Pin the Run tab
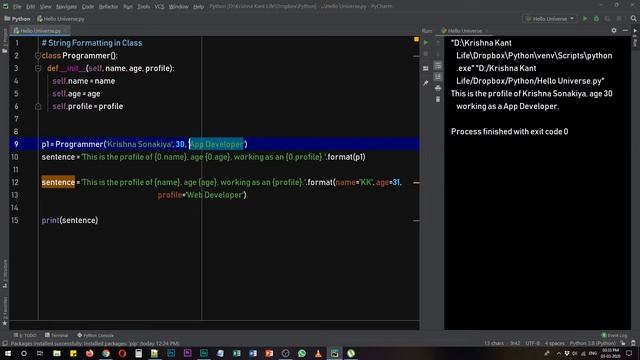 coord(426,83)
